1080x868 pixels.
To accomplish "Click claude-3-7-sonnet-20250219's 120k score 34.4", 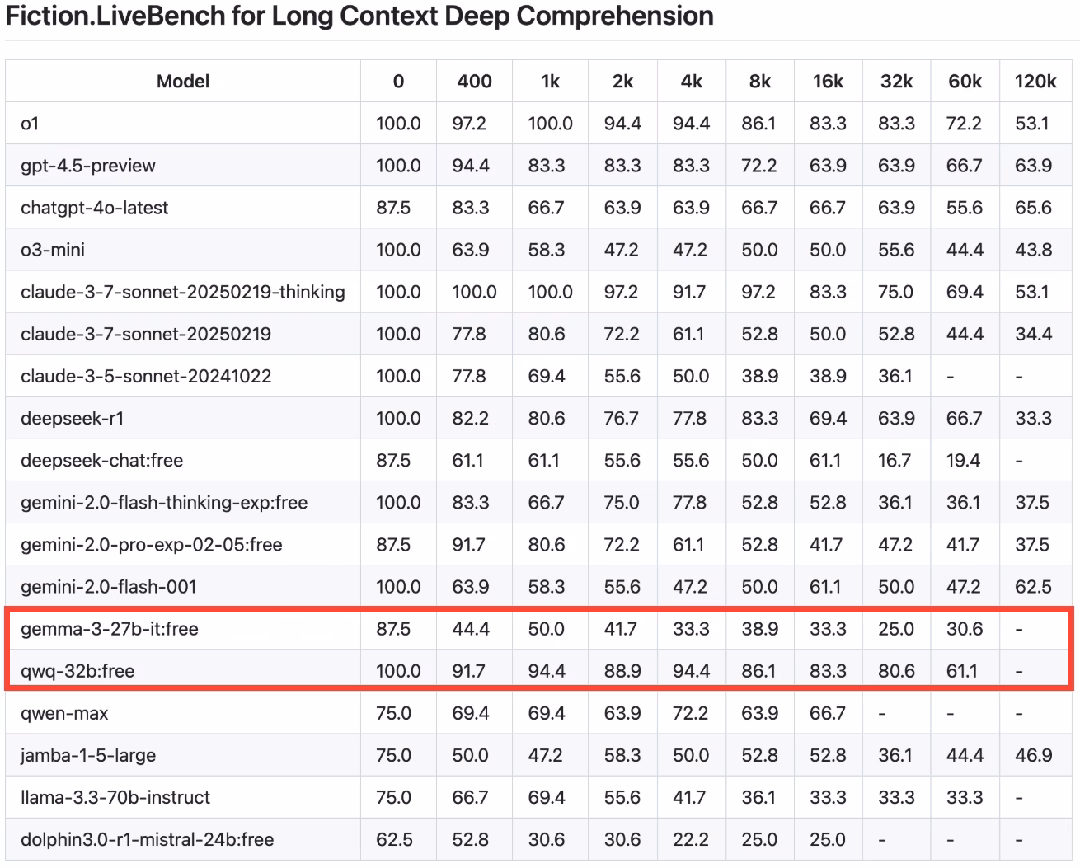I will click(x=1033, y=334).
